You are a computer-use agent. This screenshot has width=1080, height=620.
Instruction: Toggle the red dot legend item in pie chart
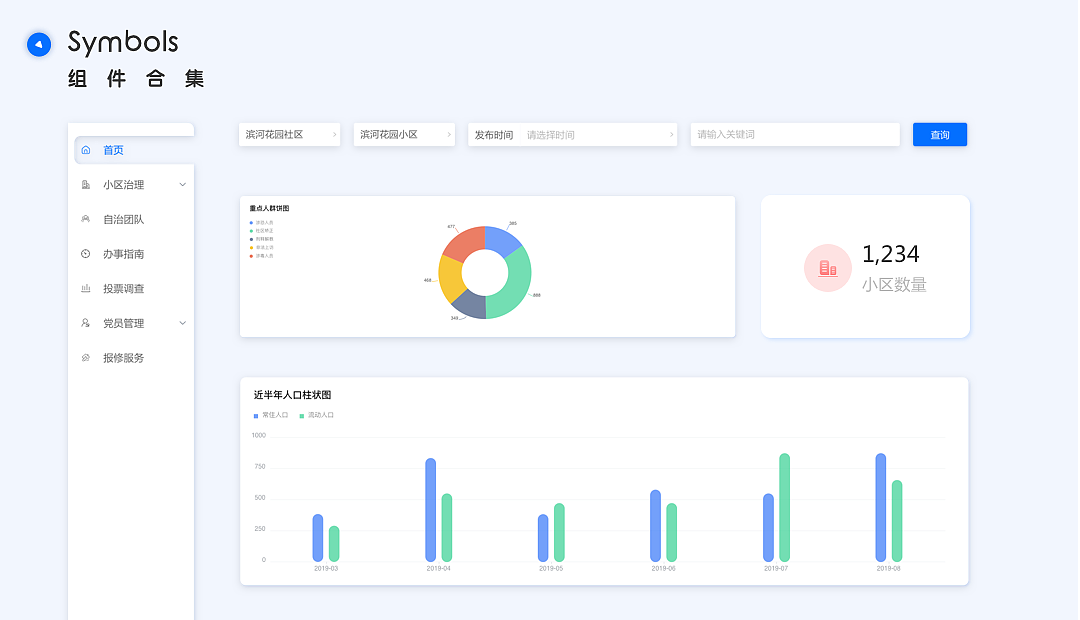262,256
